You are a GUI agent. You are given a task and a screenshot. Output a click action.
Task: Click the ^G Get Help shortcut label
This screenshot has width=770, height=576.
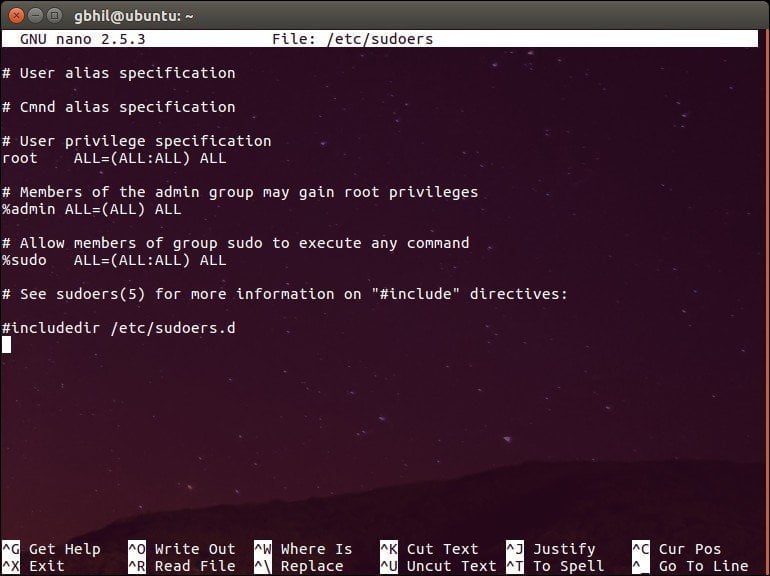(51, 549)
